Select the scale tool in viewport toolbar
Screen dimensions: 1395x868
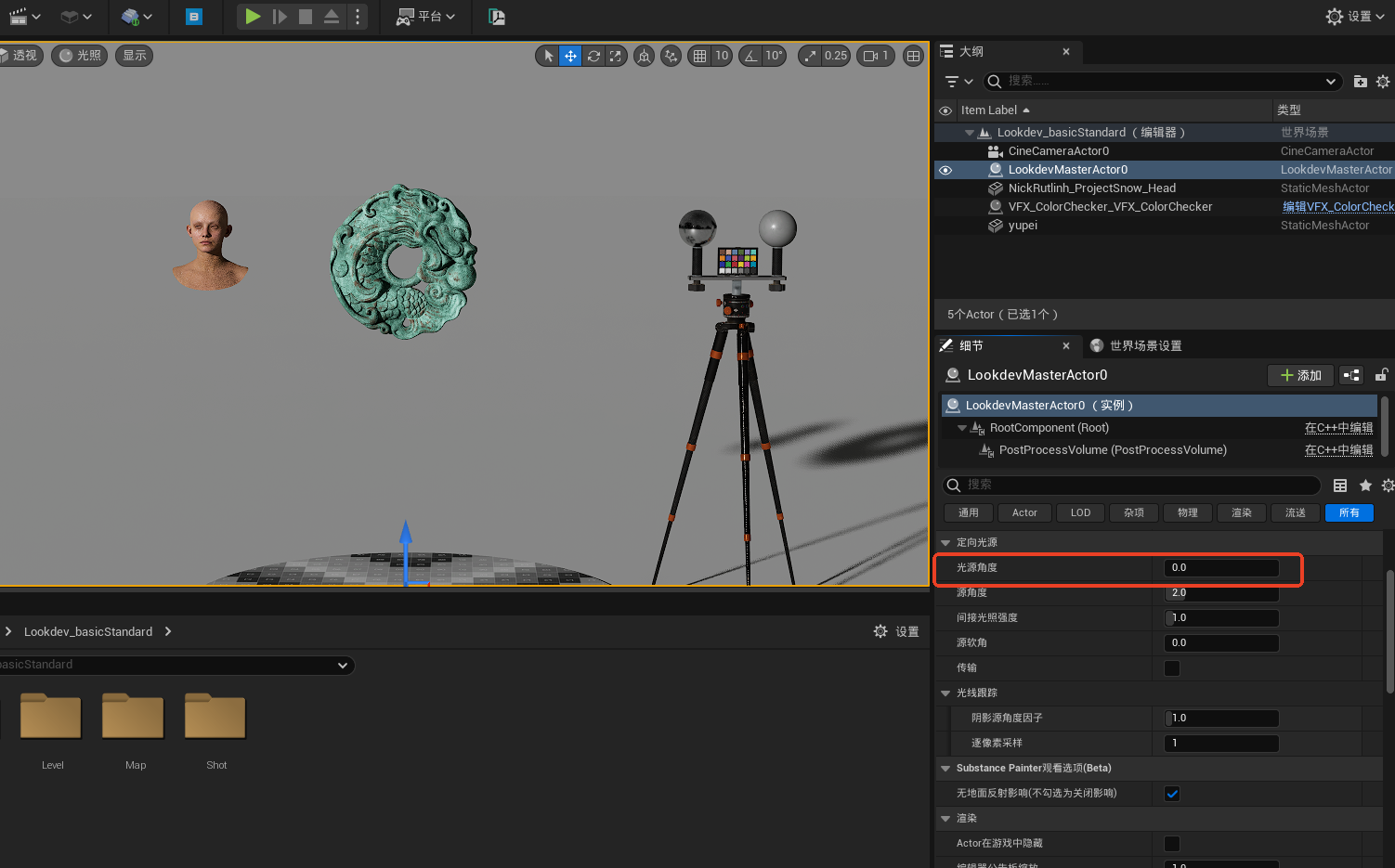click(x=615, y=56)
